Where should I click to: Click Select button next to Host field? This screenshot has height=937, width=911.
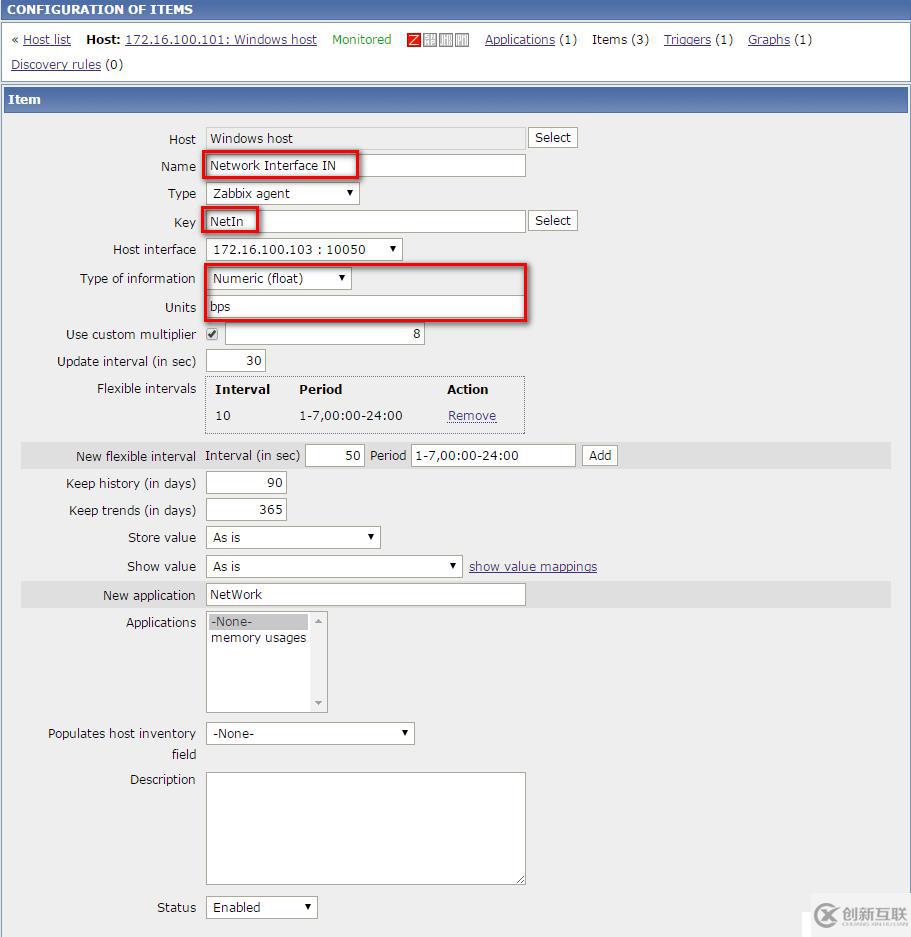point(552,137)
